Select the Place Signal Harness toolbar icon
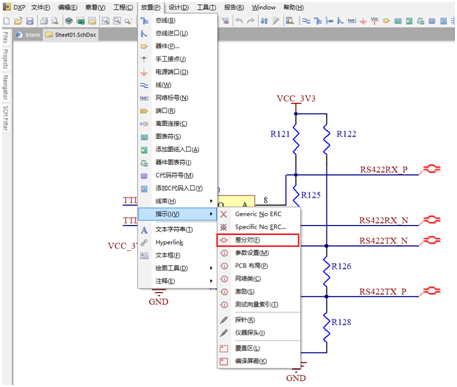This screenshot has width=457, height=387. [x=329, y=21]
